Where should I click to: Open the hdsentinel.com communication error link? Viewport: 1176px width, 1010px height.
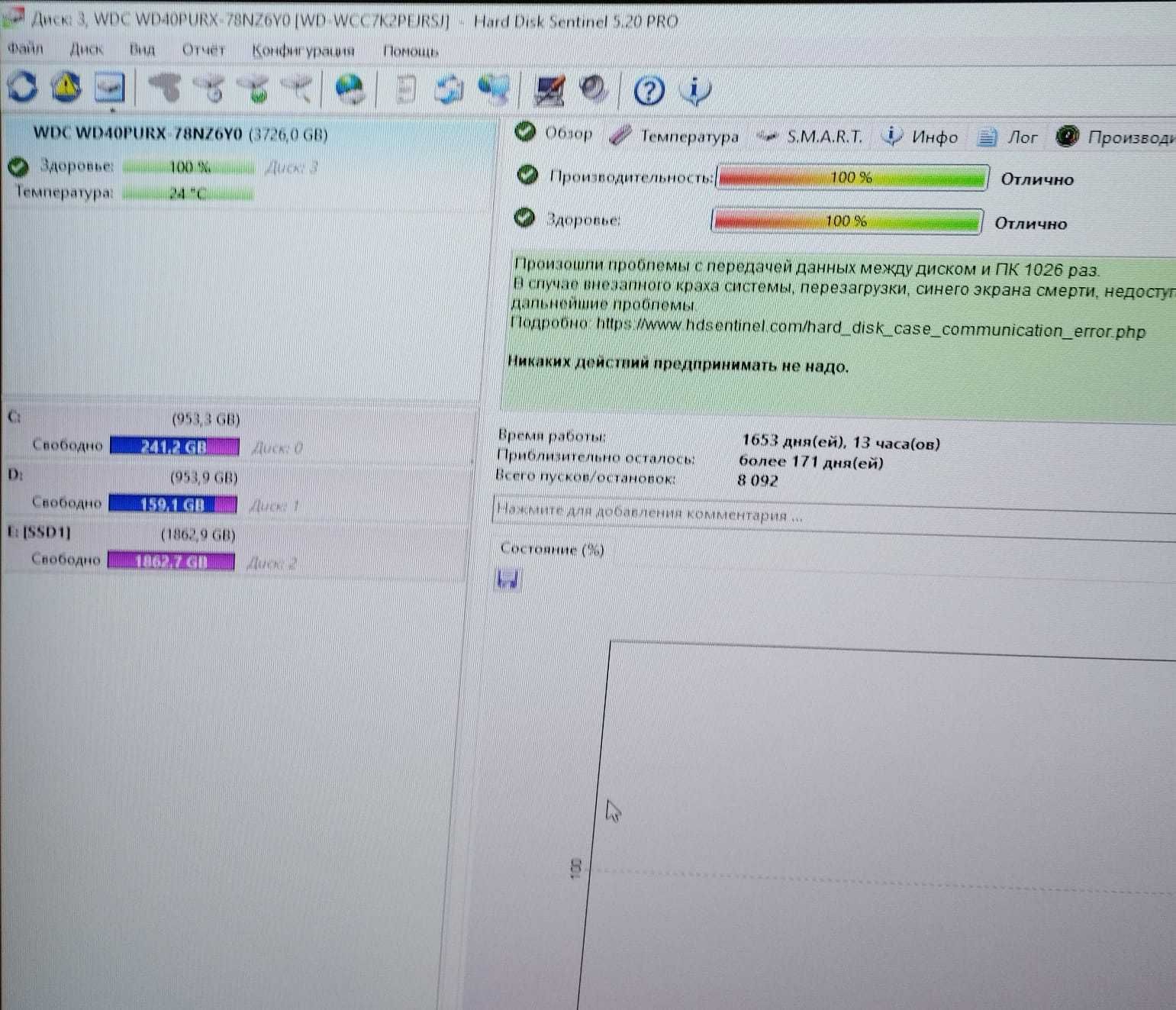pos(870,328)
